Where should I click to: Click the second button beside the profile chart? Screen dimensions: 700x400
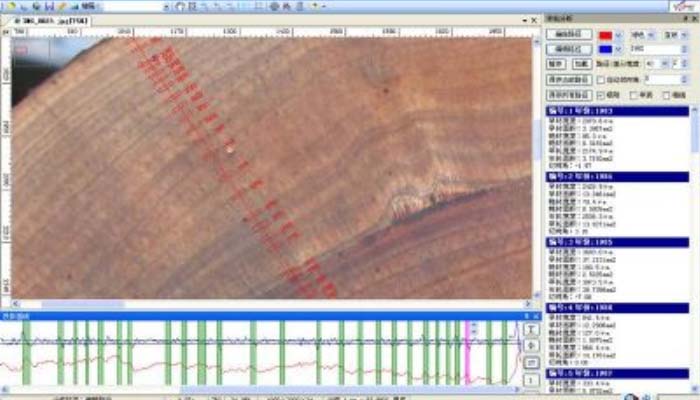coord(531,345)
